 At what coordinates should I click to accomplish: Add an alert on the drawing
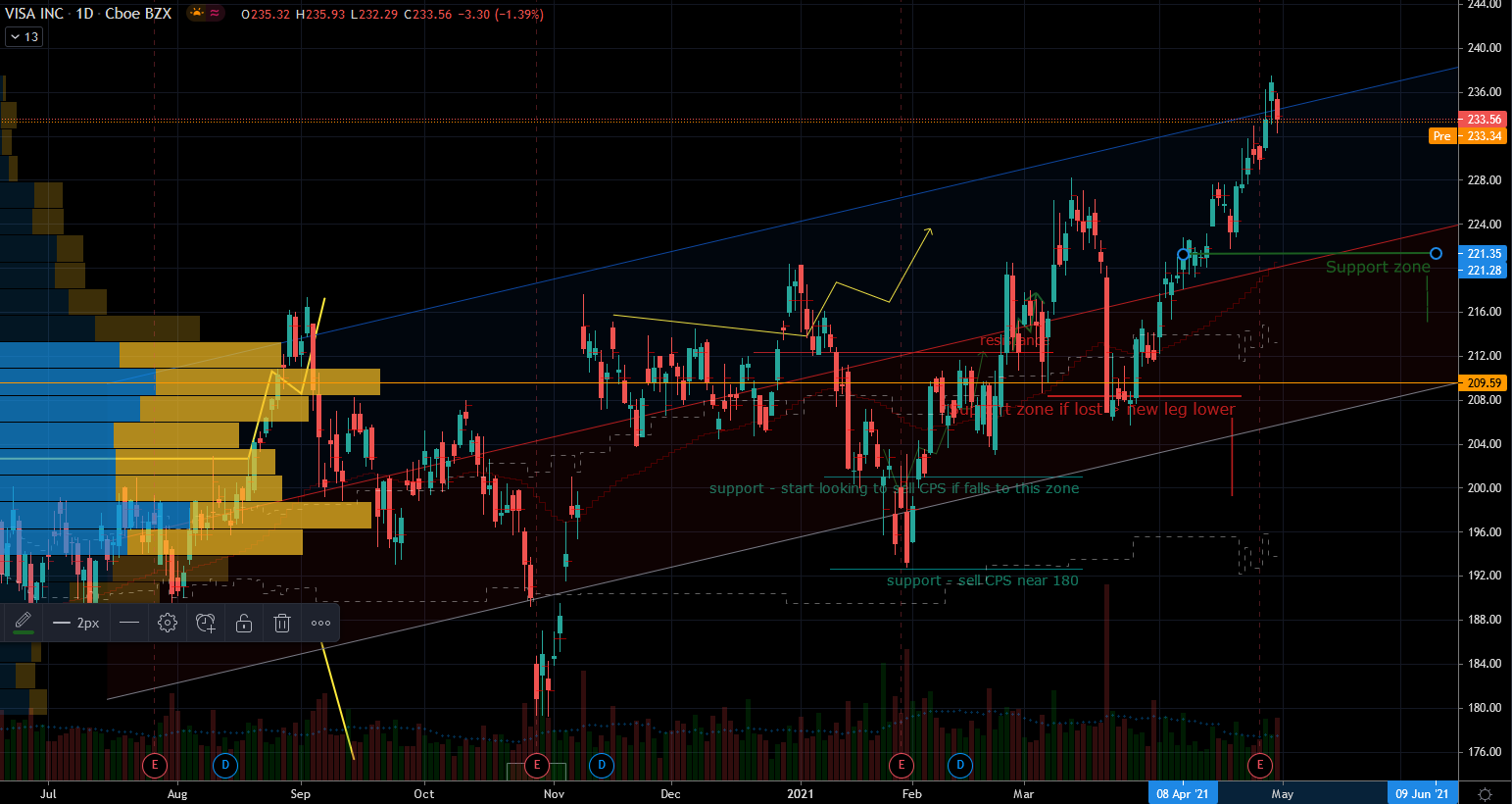click(206, 623)
